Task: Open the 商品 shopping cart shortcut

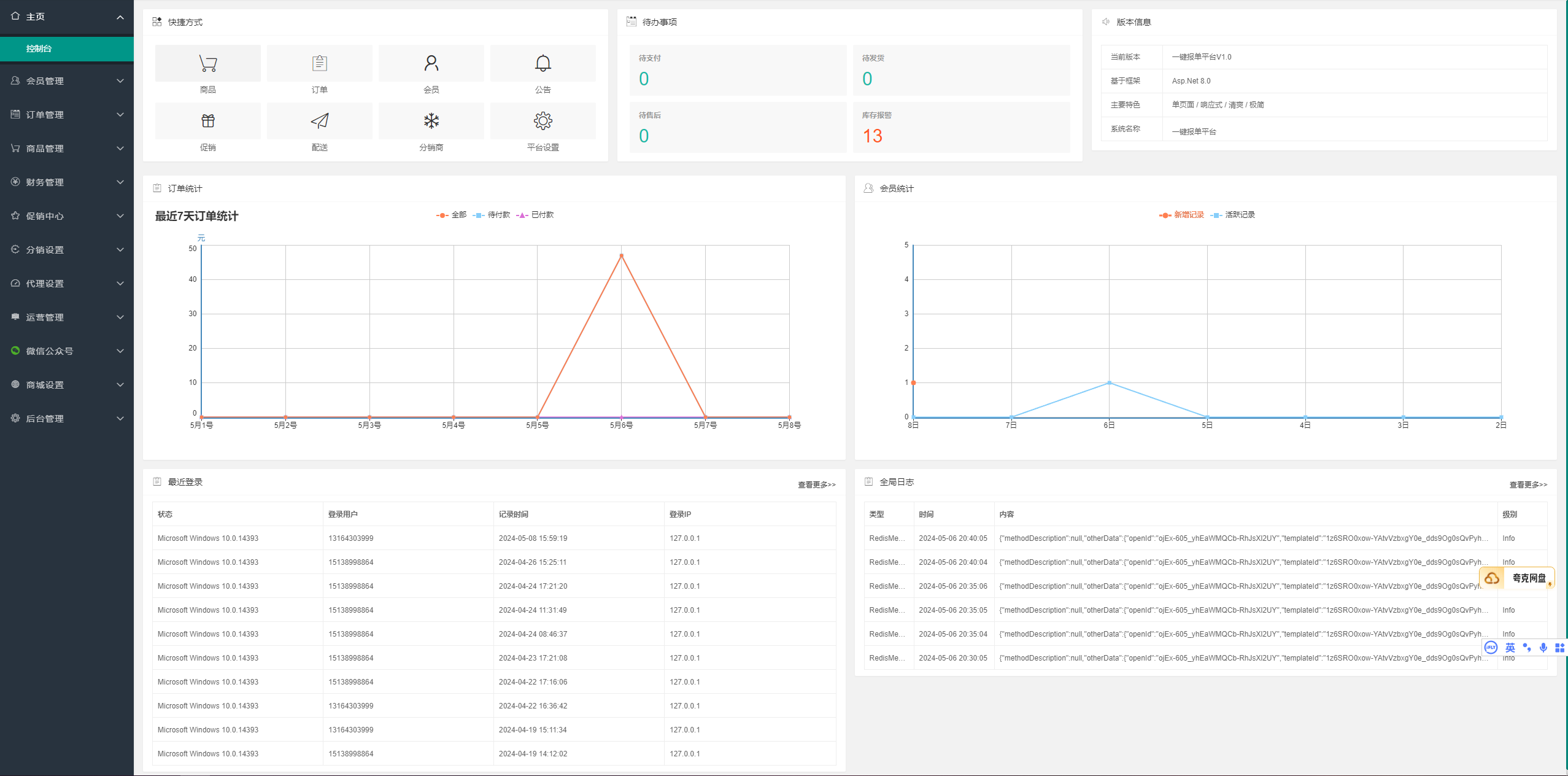Action: [207, 63]
